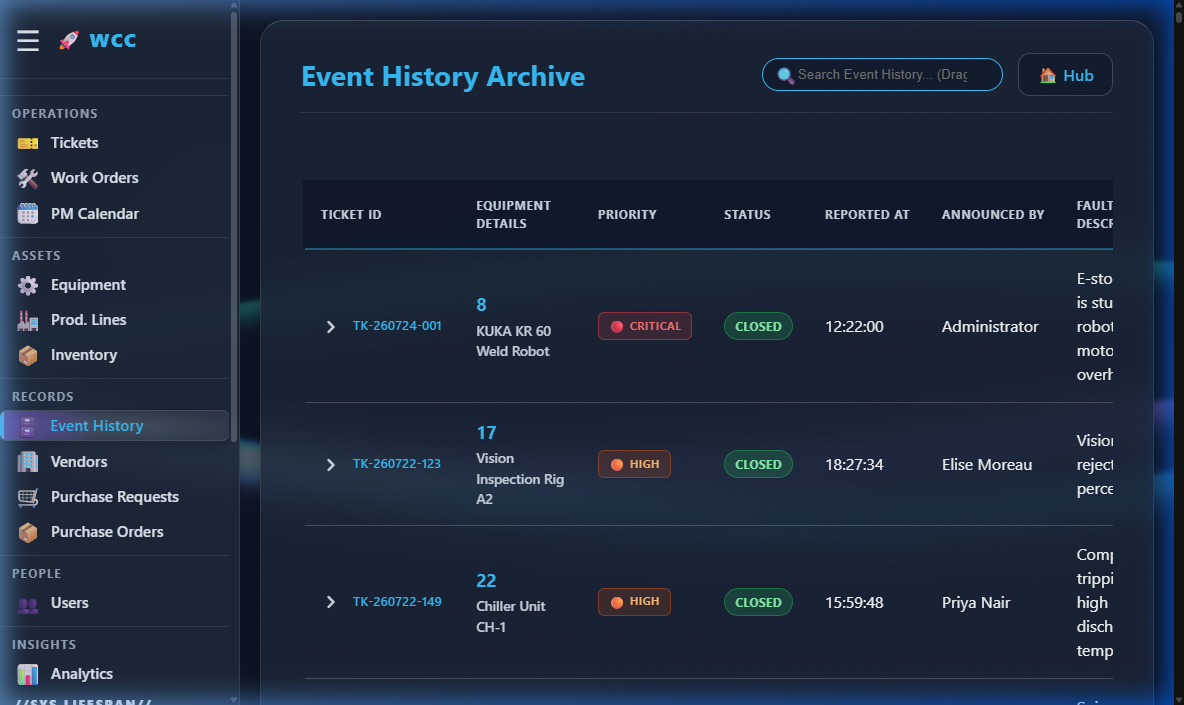This screenshot has width=1184, height=705.
Task: Click the Users people icon
Action: click(x=28, y=604)
